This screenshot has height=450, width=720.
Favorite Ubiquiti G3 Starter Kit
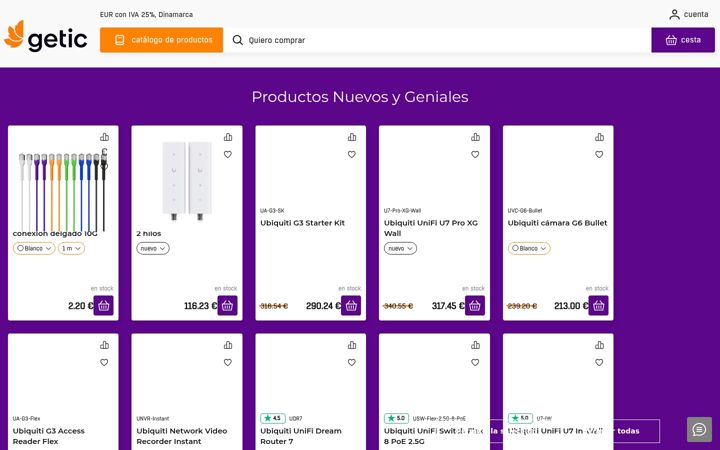coord(352,155)
